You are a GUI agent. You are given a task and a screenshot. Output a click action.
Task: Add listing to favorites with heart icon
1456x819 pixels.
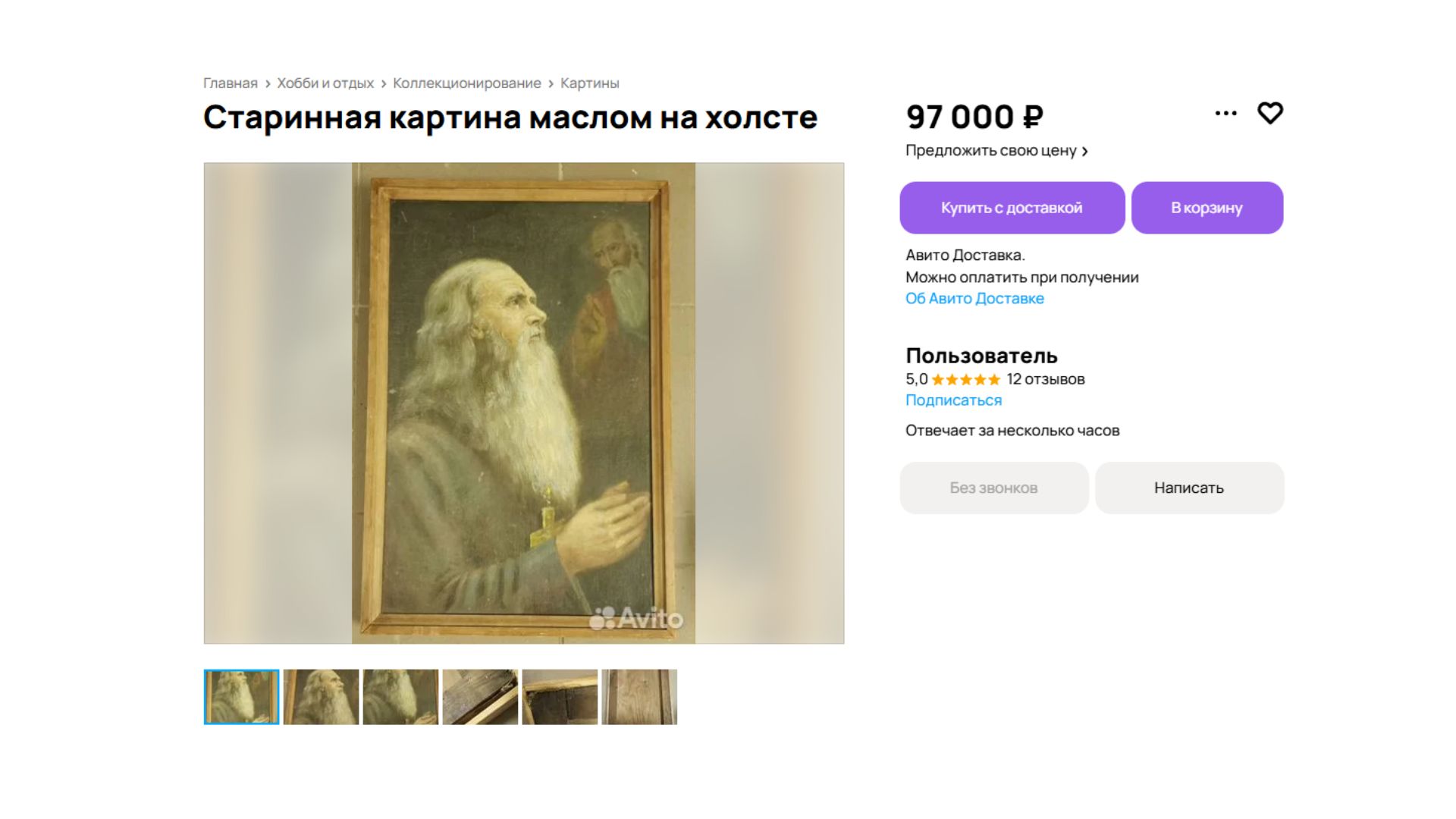(1270, 114)
